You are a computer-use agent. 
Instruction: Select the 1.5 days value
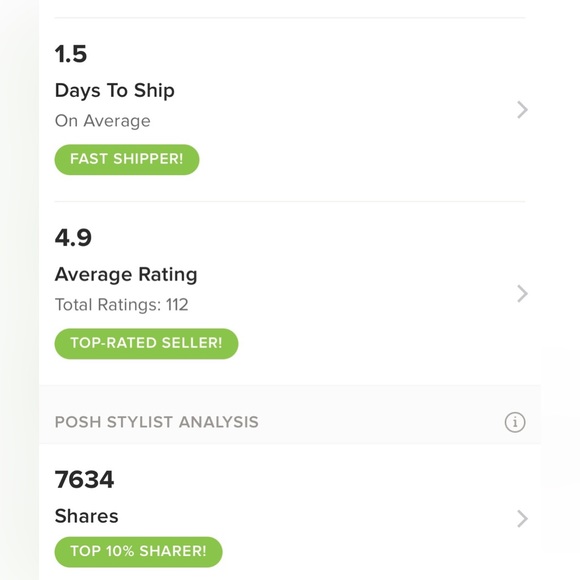click(x=71, y=54)
